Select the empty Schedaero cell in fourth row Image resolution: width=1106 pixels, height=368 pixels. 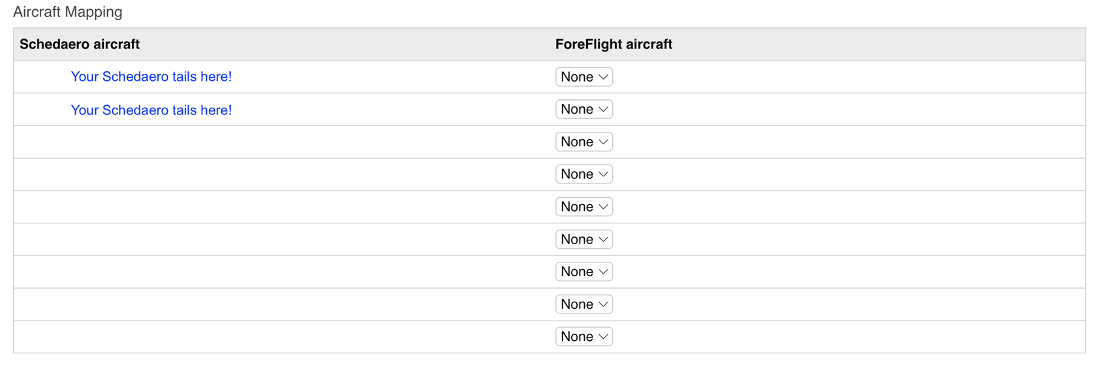(281, 174)
